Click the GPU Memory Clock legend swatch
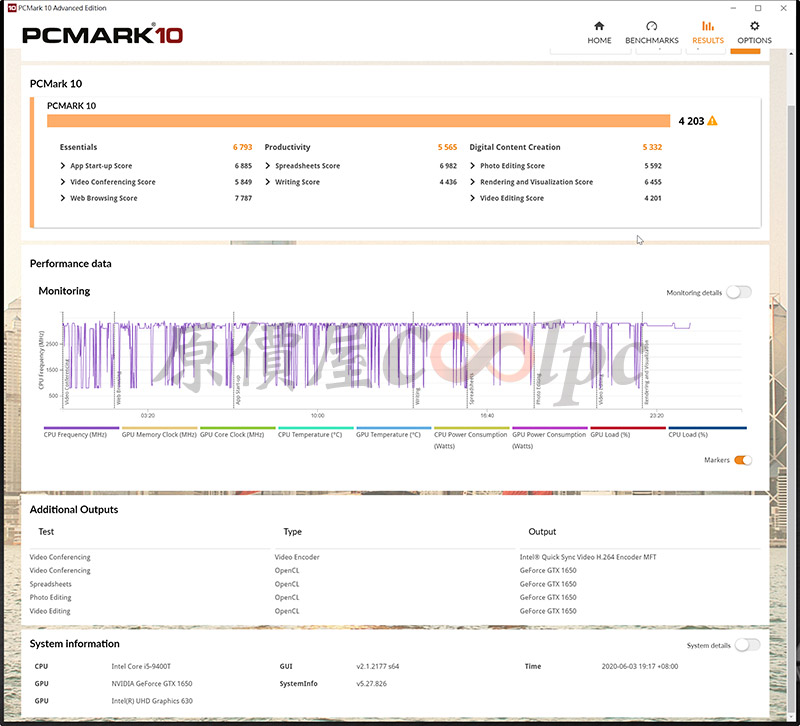Screen dimensions: 800x726 coord(160,428)
